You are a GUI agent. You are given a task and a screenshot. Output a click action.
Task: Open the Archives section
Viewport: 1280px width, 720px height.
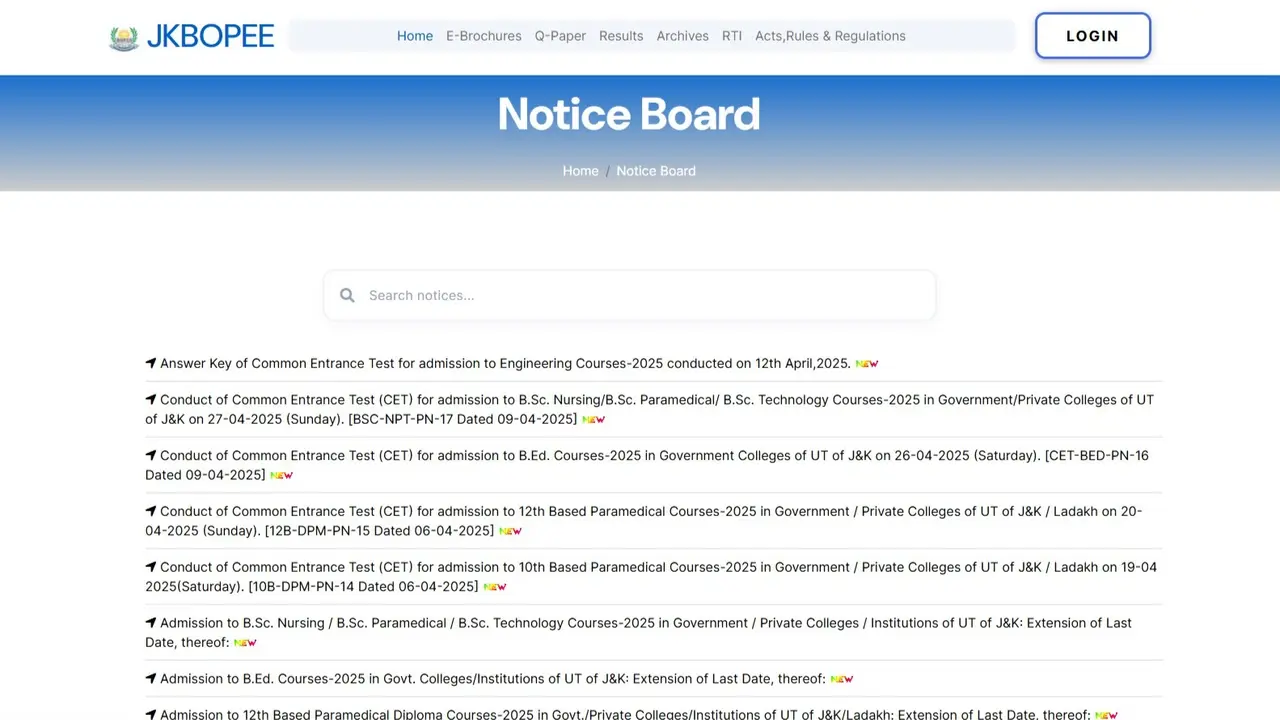pyautogui.click(x=682, y=36)
